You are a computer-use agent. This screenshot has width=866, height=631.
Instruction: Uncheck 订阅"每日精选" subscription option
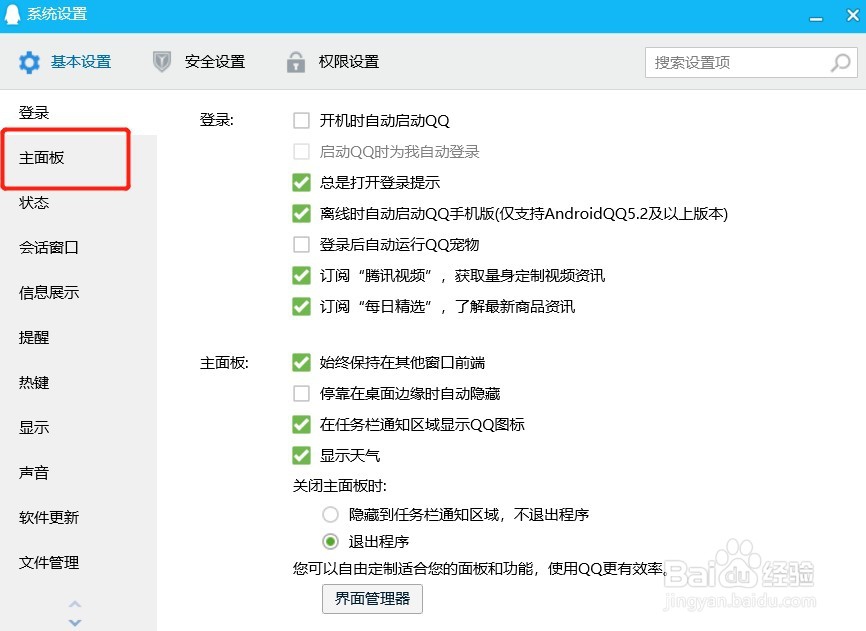tap(302, 306)
